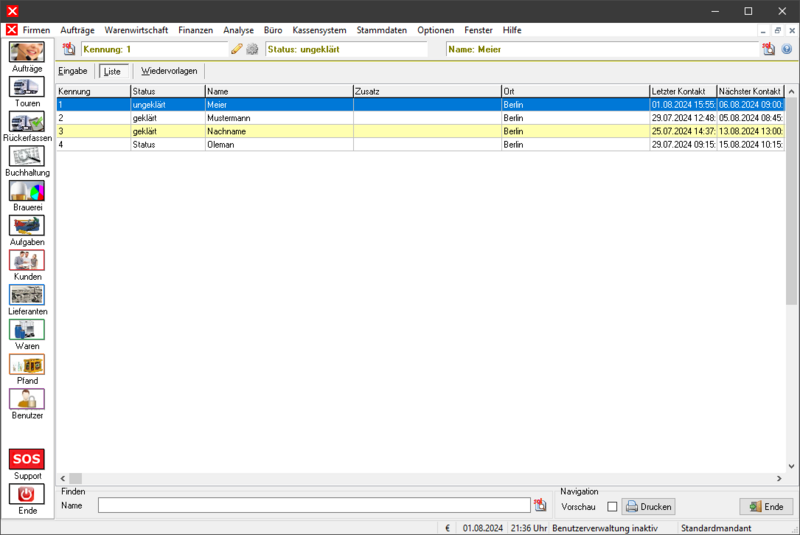Switch to the Eingabe tab
800x535 pixels.
72,71
